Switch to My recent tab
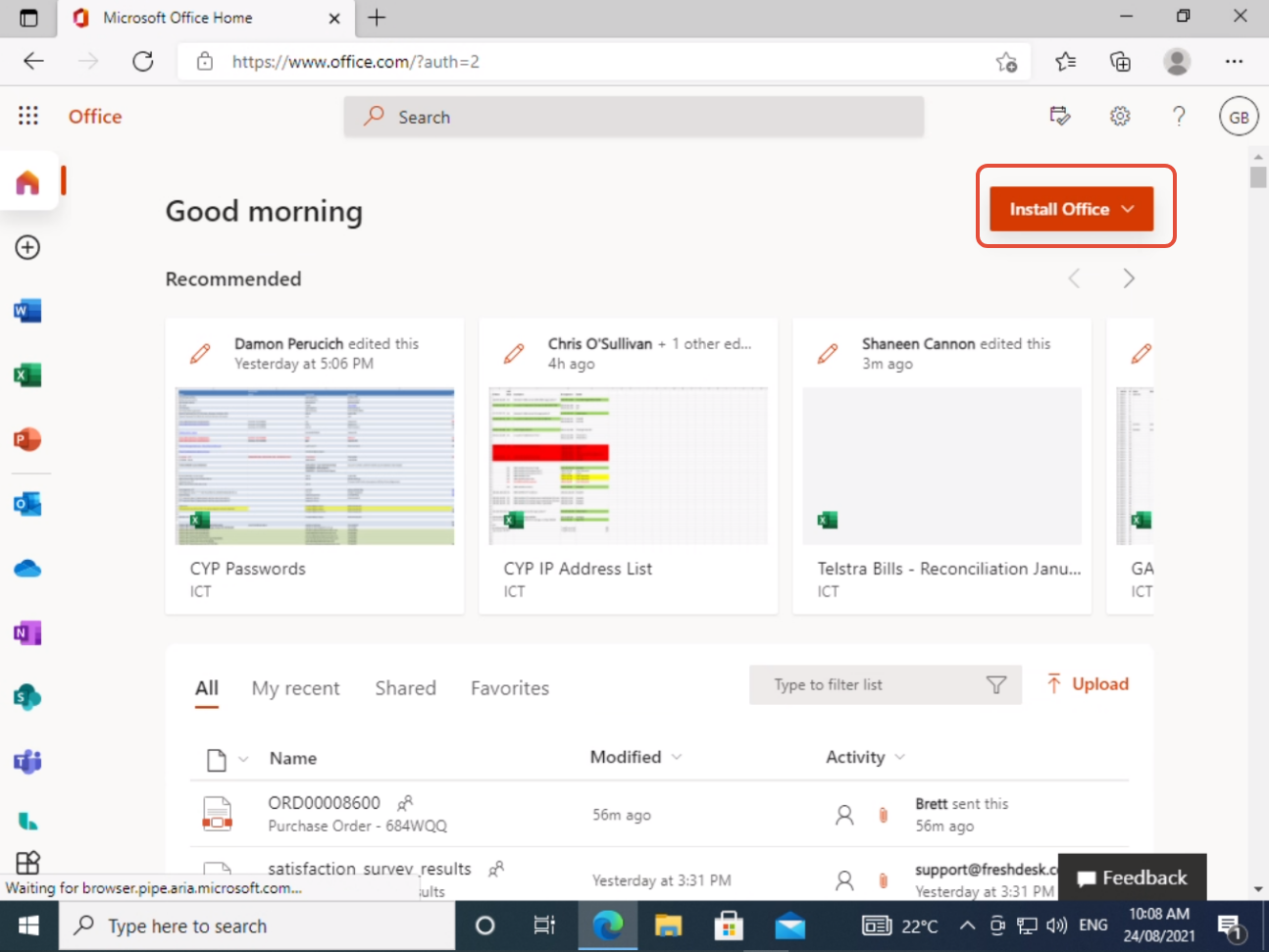 [x=295, y=688]
